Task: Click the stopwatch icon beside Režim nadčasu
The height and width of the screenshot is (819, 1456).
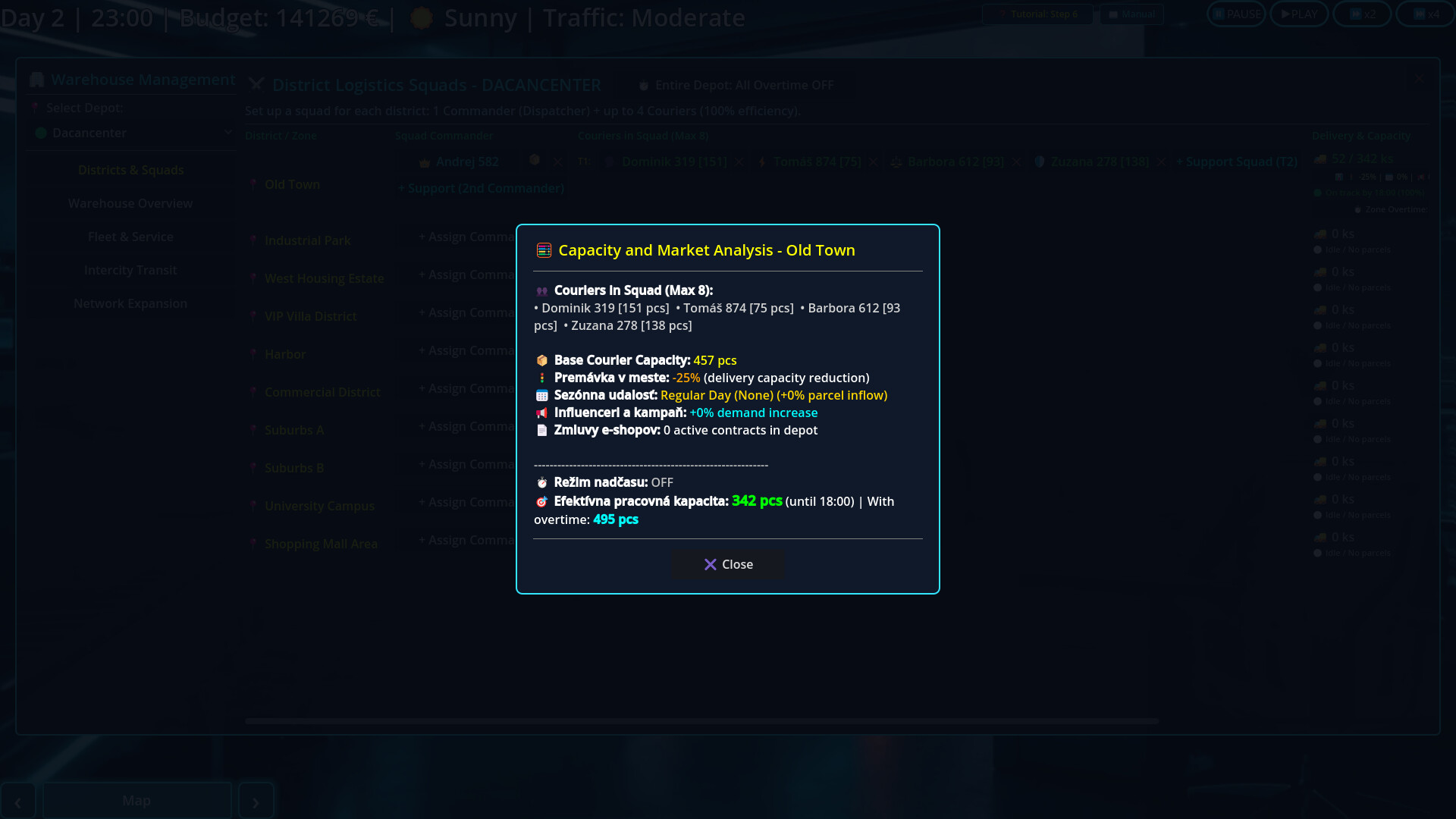Action: tap(541, 483)
